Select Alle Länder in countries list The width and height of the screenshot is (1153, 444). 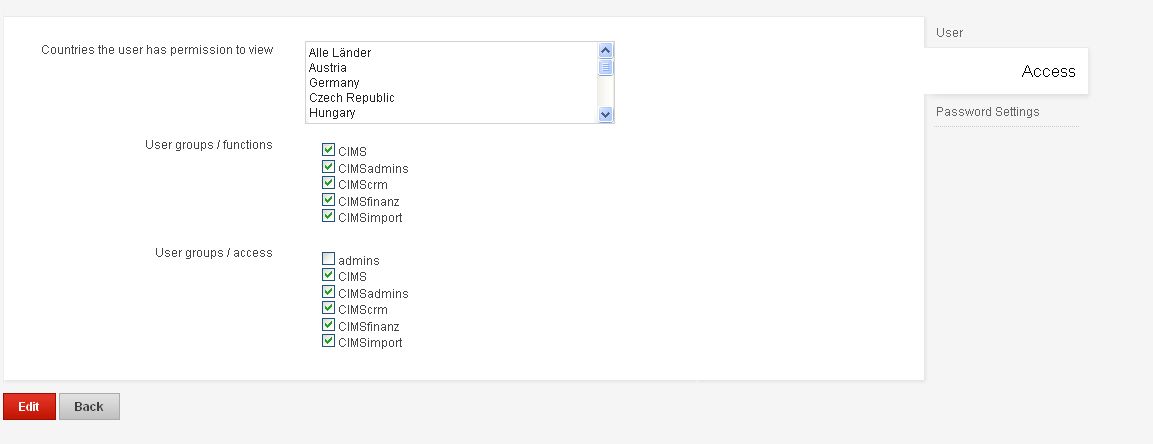340,52
